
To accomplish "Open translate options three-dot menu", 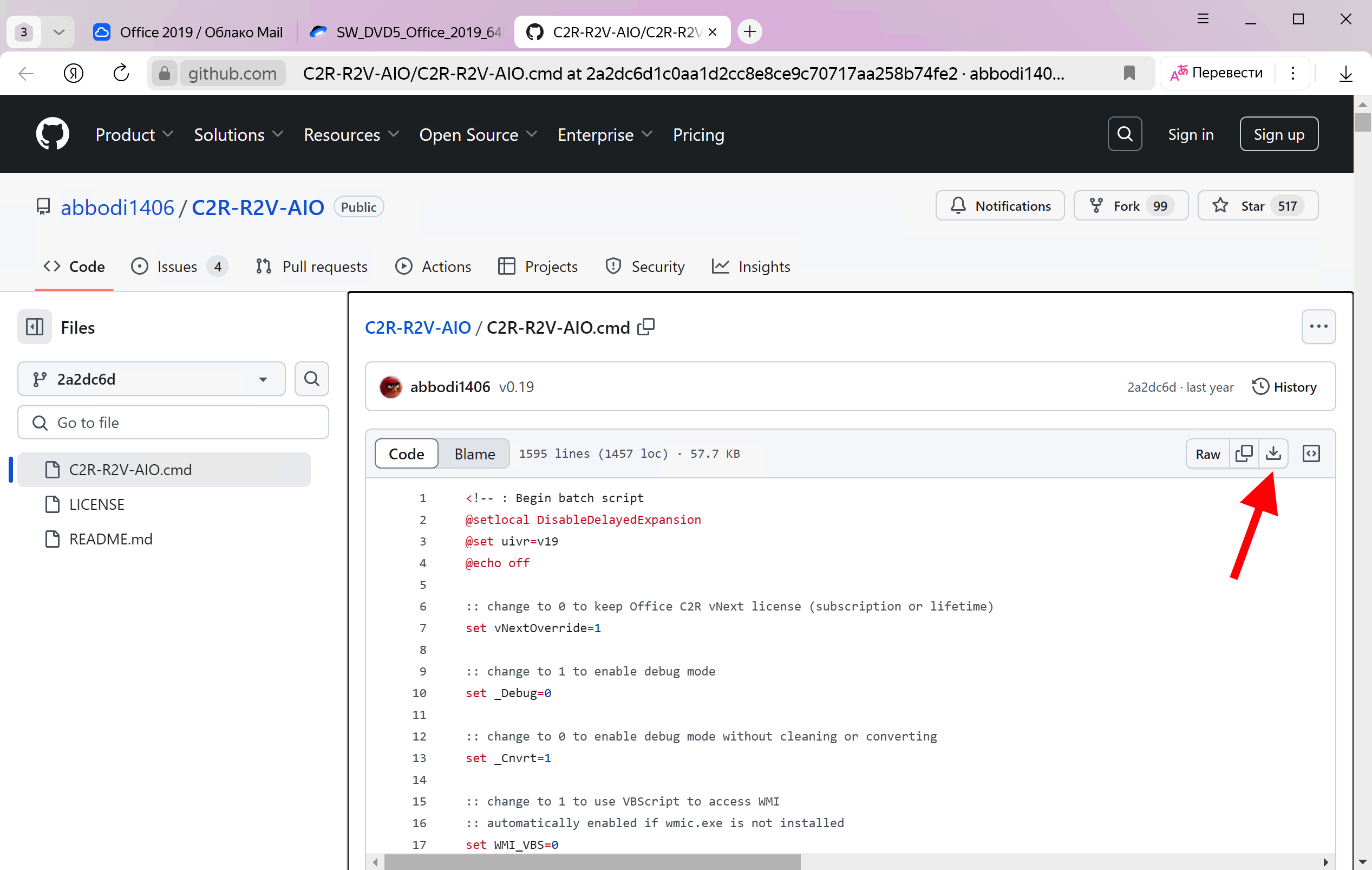I will (1293, 73).
